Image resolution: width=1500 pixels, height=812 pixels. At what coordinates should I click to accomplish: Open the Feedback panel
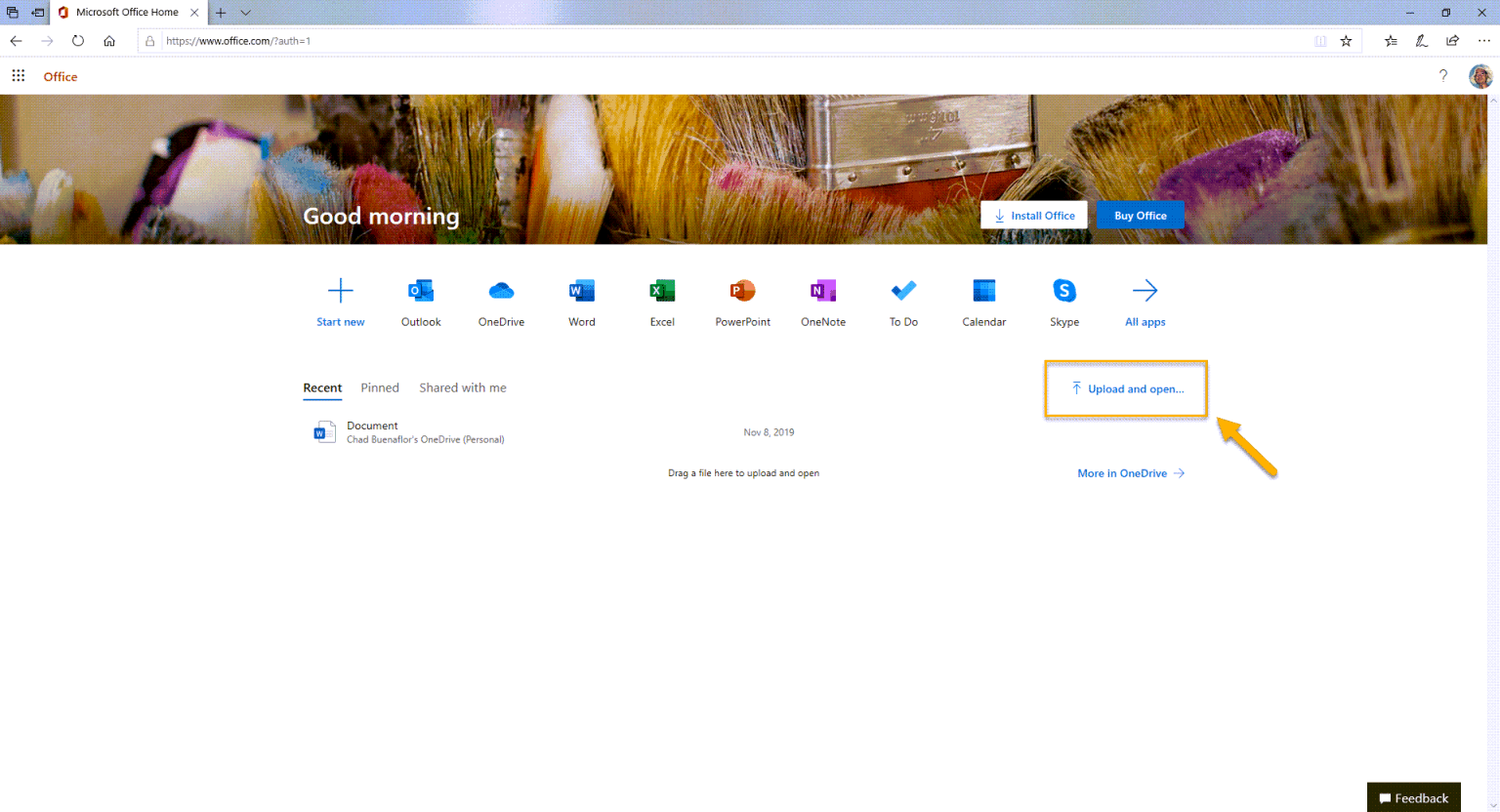click(x=1413, y=797)
